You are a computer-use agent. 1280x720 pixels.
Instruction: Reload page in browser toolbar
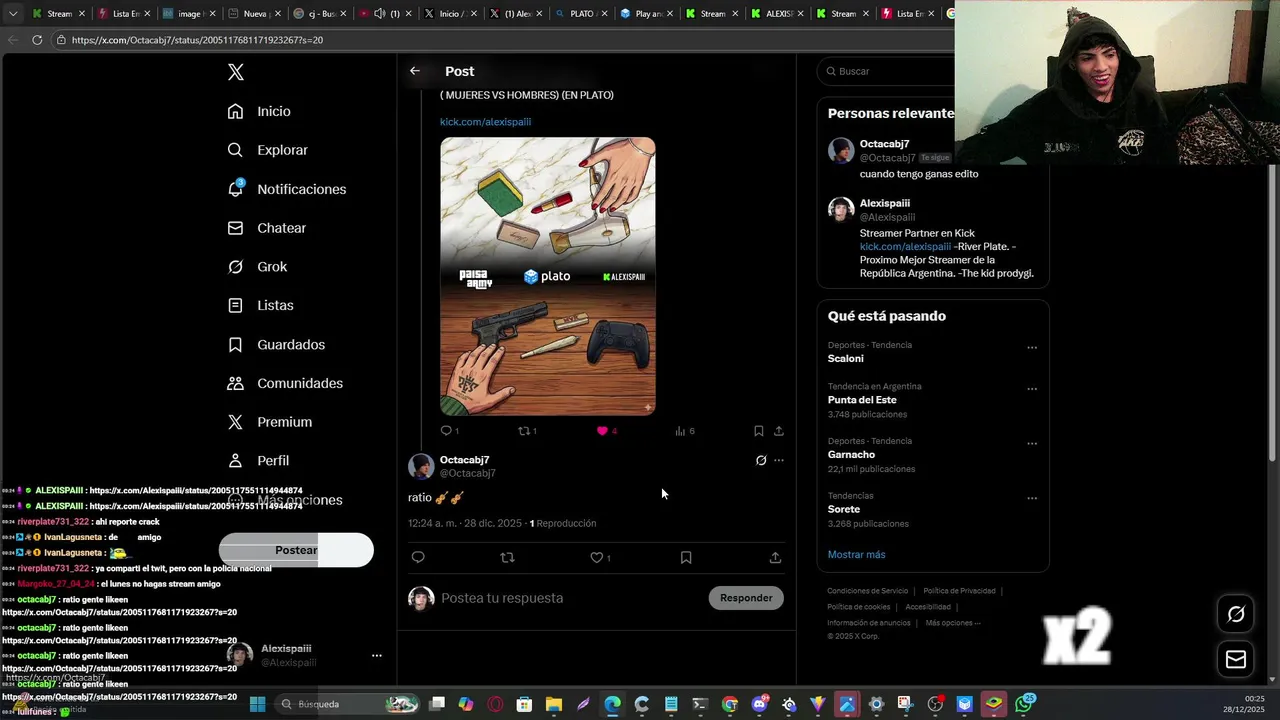(x=37, y=40)
